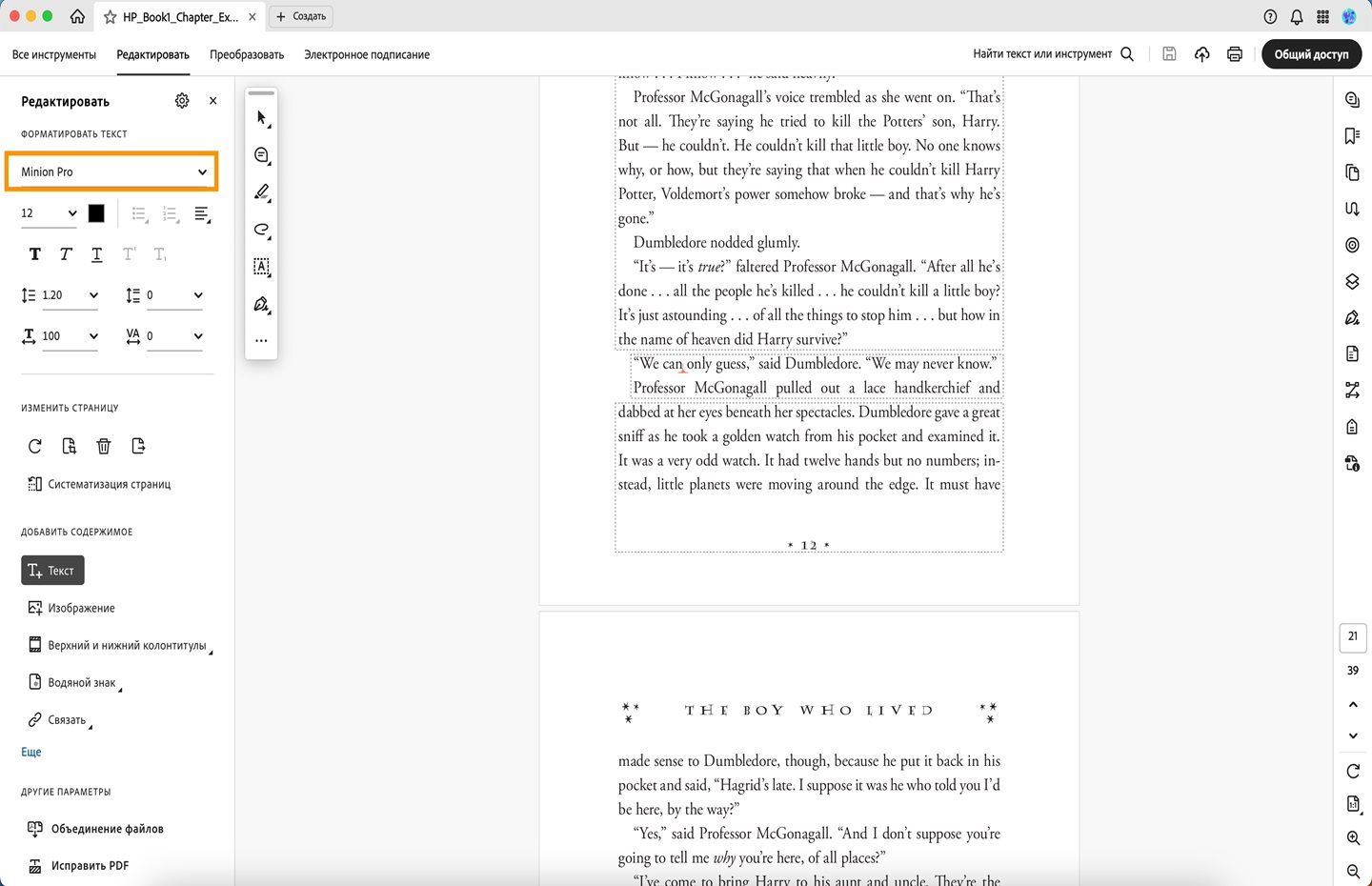Screen dimensions: 1372x886
Task: Open the Преобразовать tab
Action: [x=247, y=54]
